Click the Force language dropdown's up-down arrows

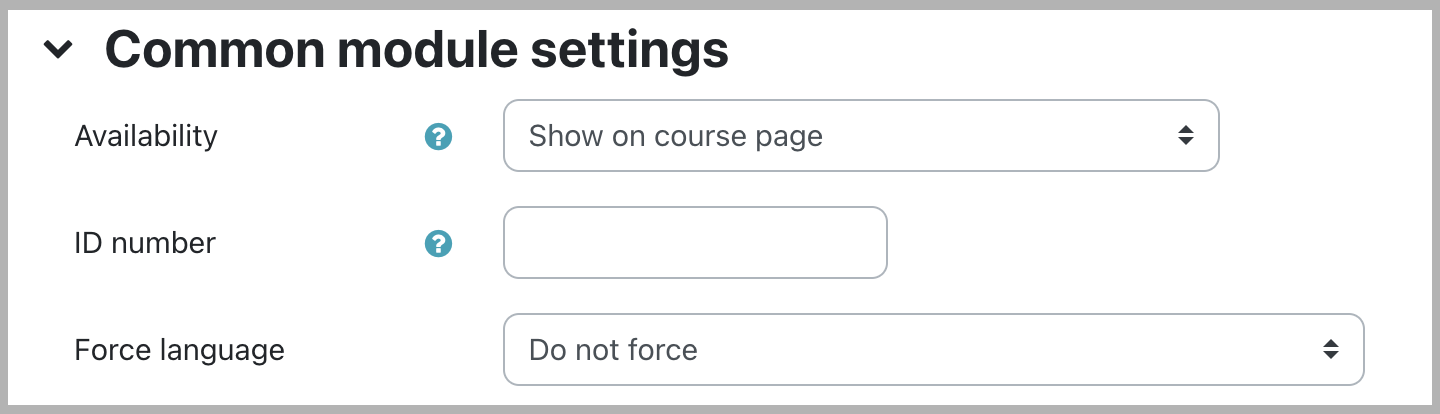1330,350
